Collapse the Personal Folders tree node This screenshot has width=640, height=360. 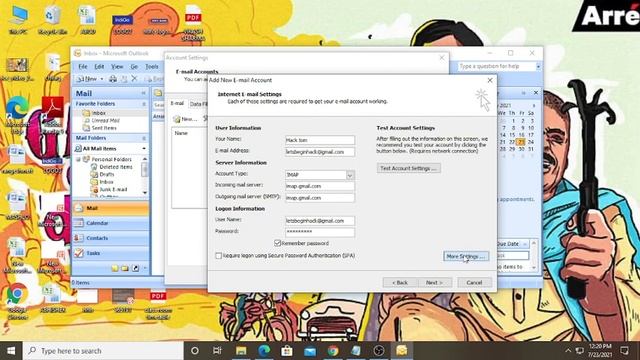coord(78,159)
